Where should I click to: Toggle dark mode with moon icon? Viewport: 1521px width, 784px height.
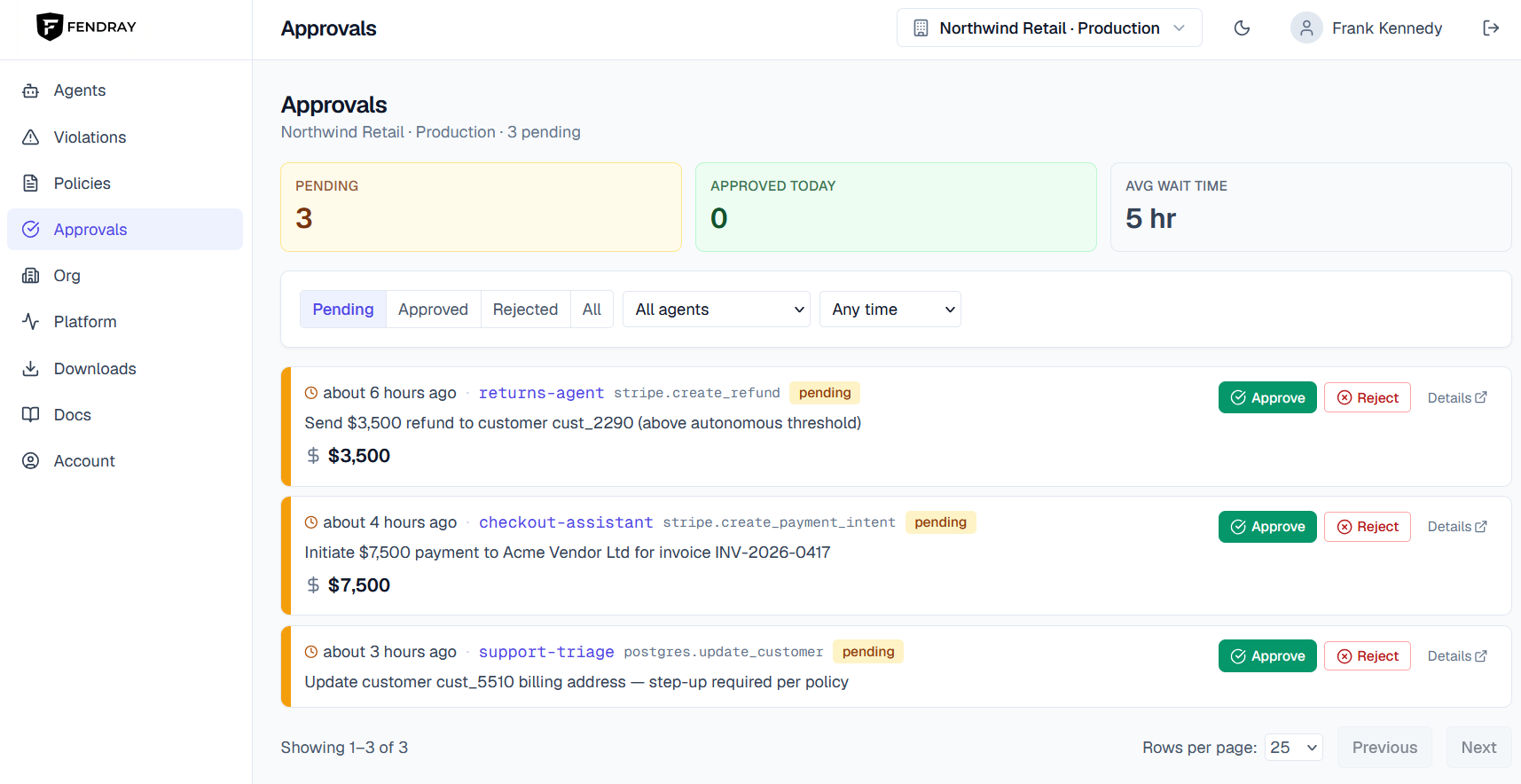click(1243, 28)
